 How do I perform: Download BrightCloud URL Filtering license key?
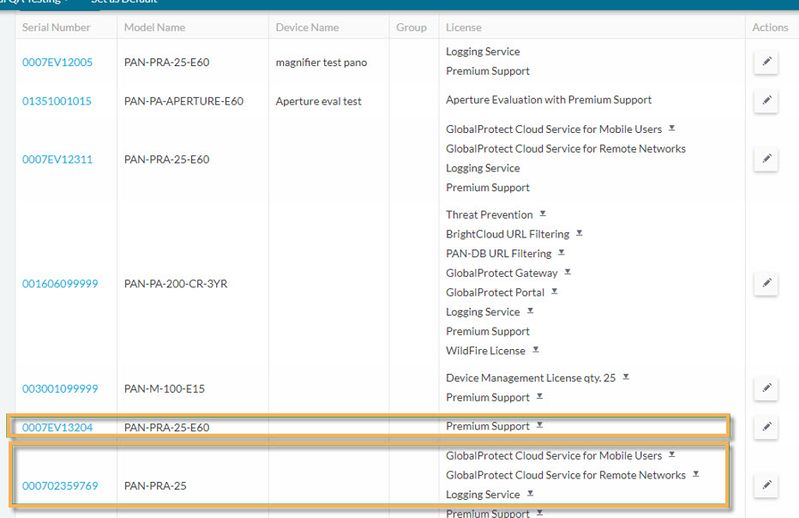pos(579,233)
